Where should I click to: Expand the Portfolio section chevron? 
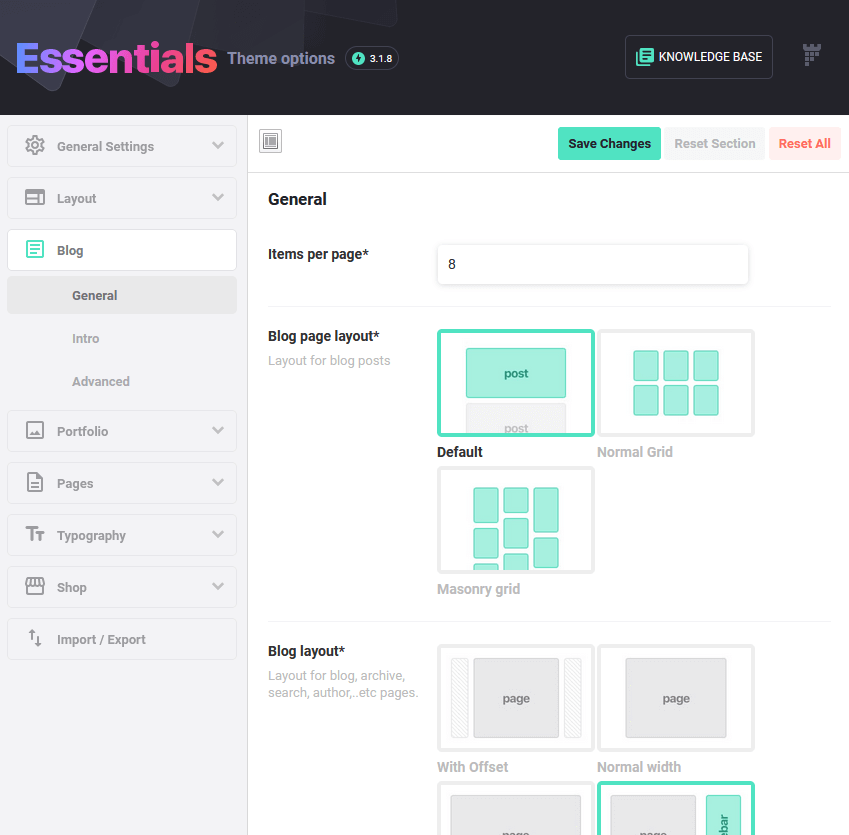coord(219,431)
